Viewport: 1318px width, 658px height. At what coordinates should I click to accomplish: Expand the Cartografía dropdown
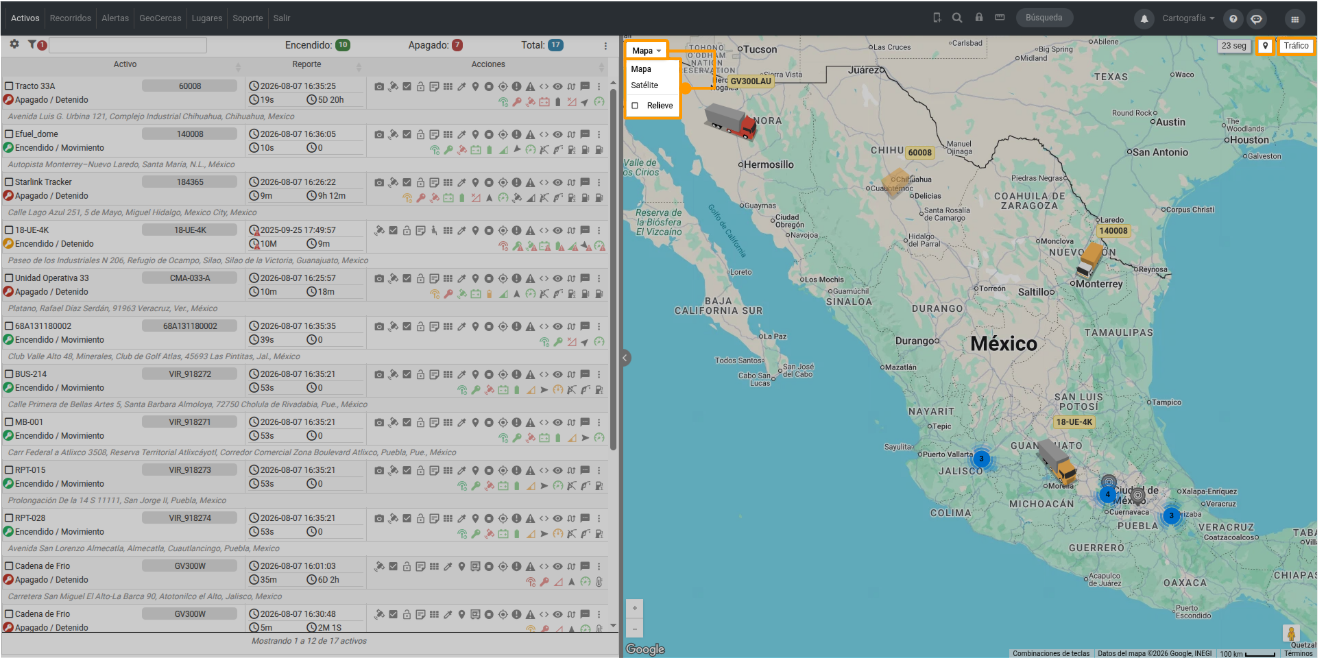[1188, 18]
